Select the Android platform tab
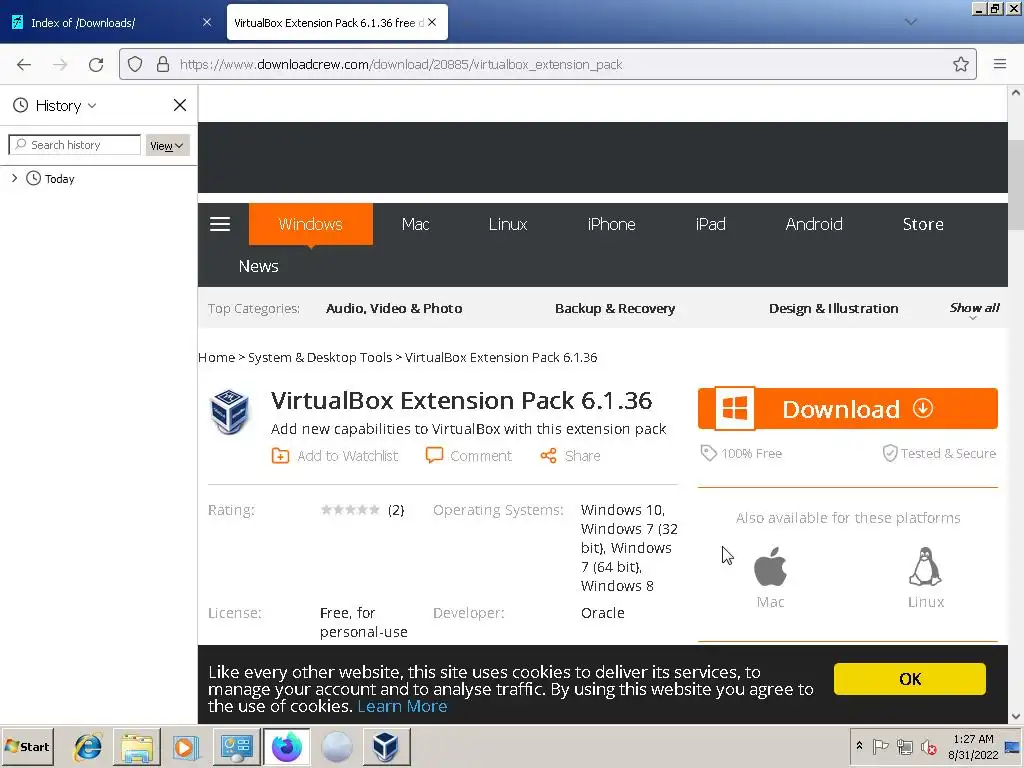The image size is (1024, 768). 814,224
